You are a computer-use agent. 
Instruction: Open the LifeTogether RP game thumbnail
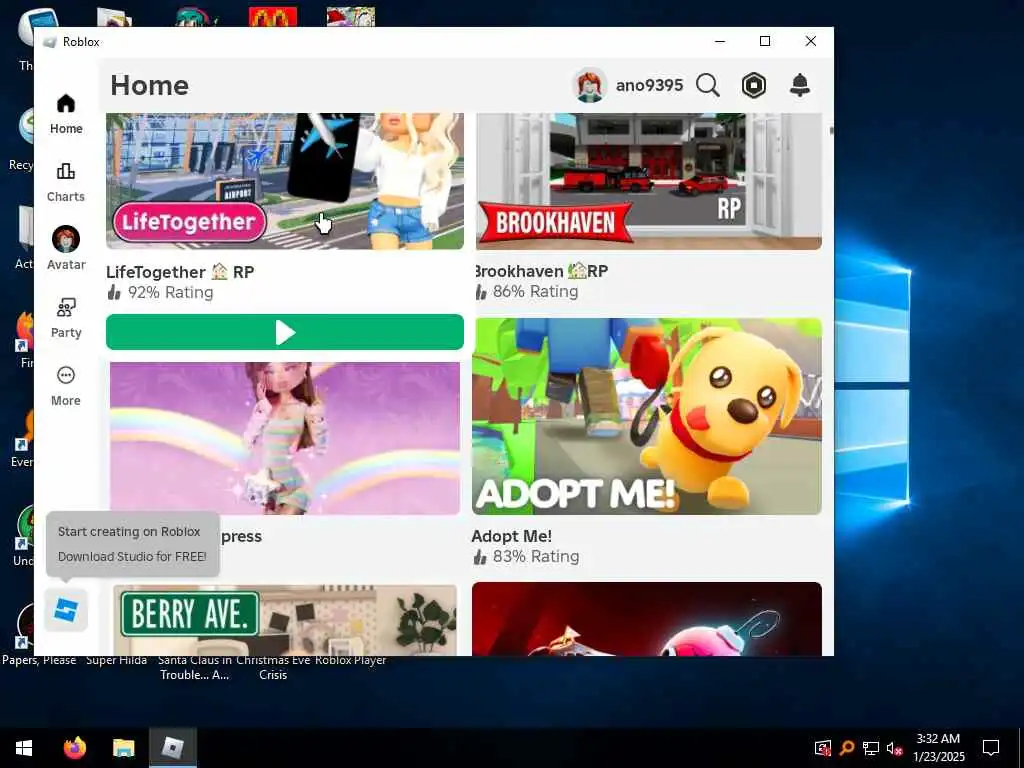[x=285, y=181]
